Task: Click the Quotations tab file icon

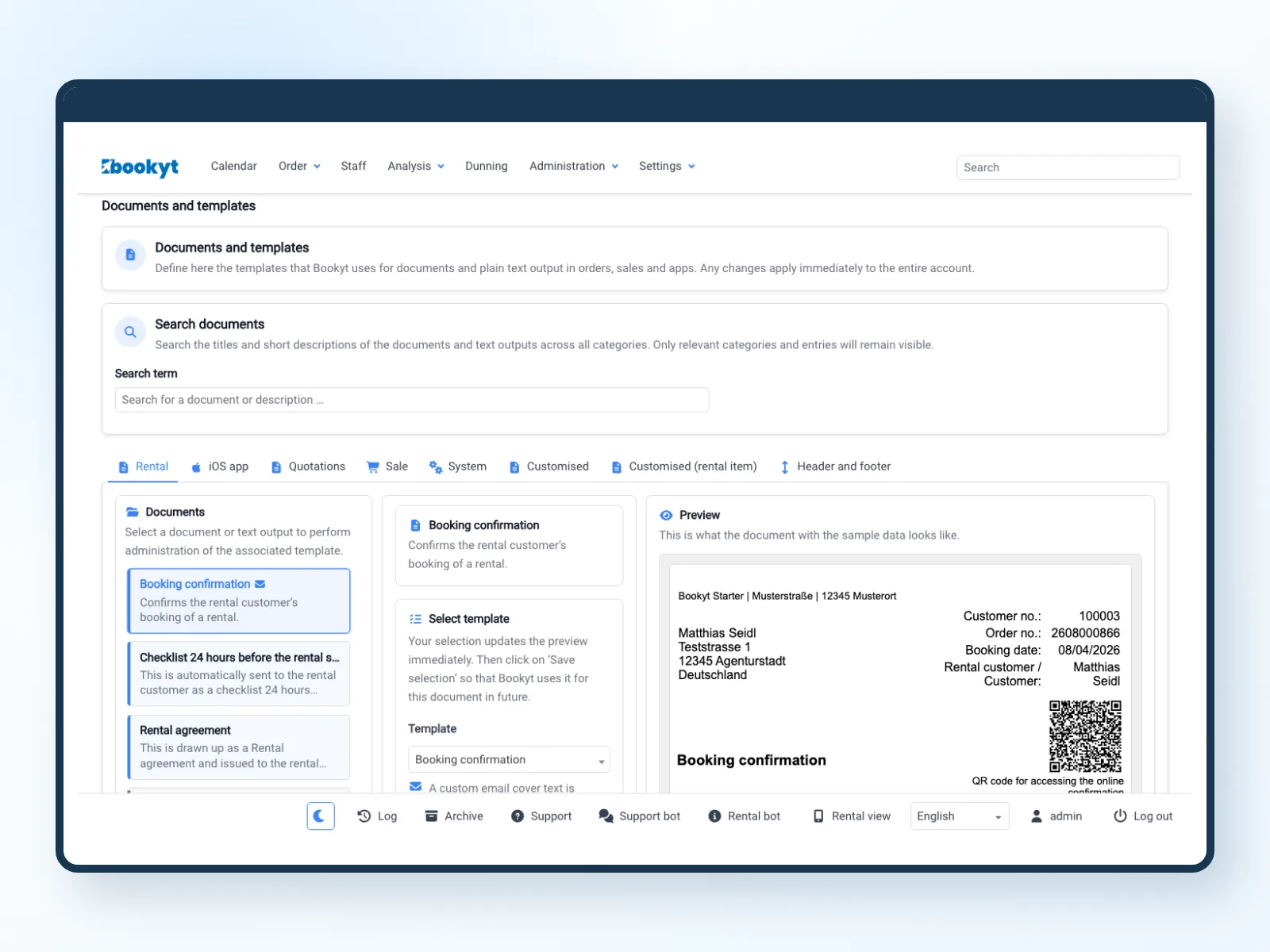Action: coord(276,467)
